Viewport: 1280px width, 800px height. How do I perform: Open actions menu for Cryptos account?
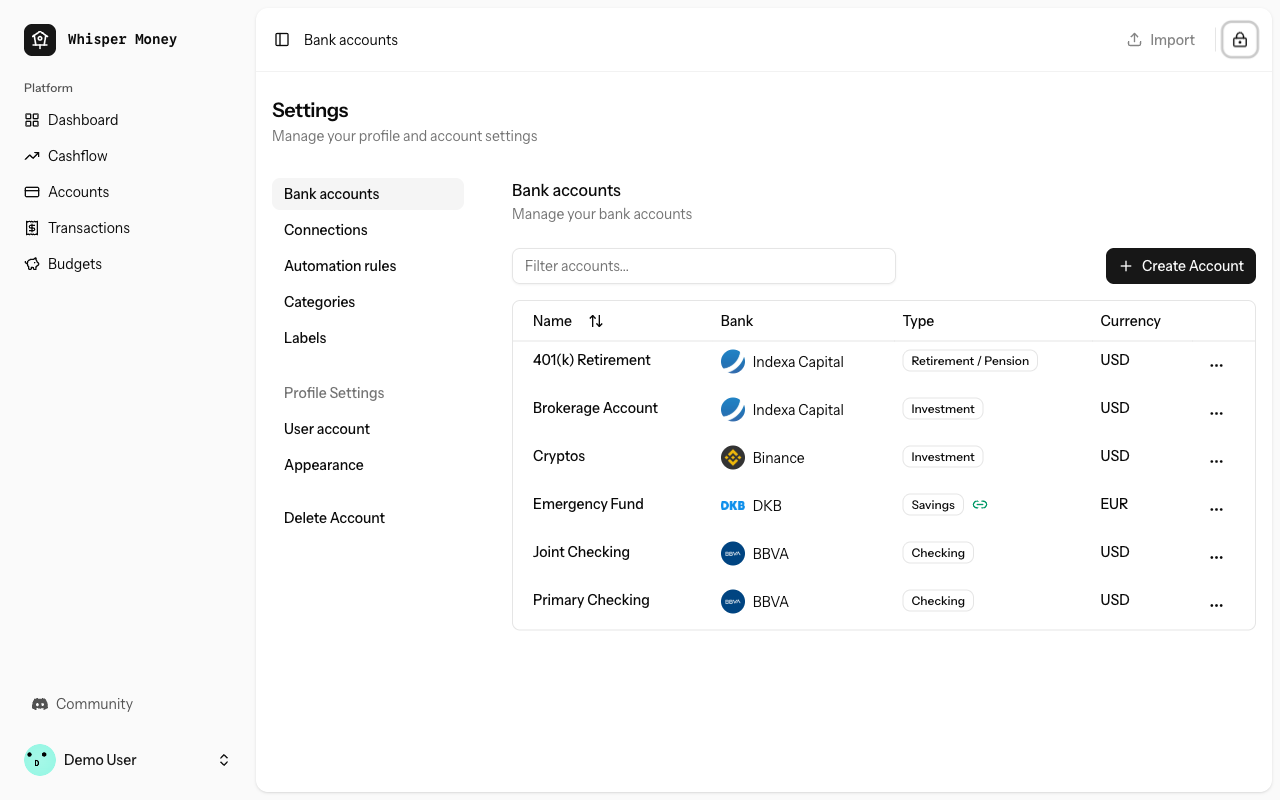pyautogui.click(x=1216, y=461)
